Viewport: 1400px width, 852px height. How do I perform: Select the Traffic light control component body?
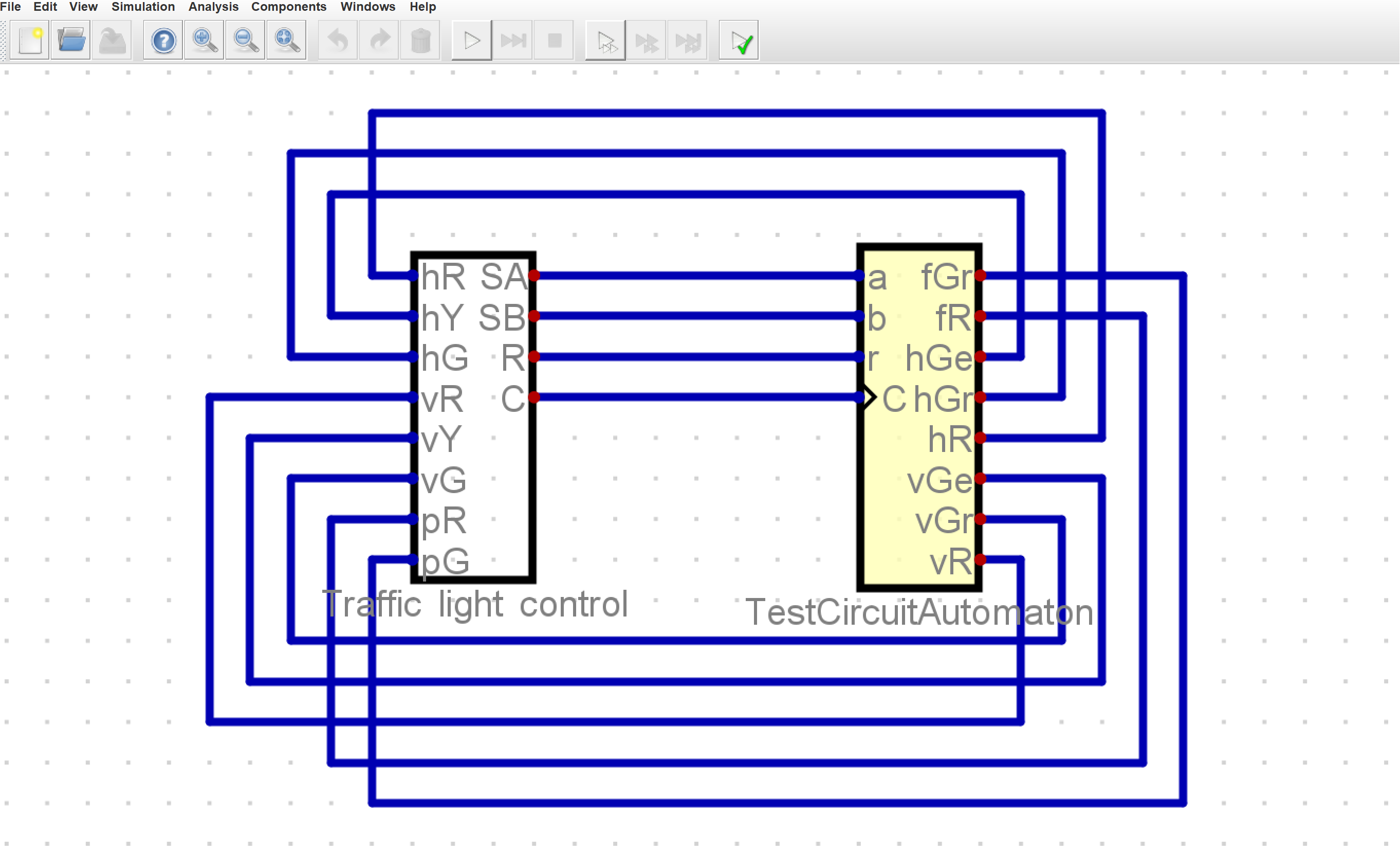(473, 418)
